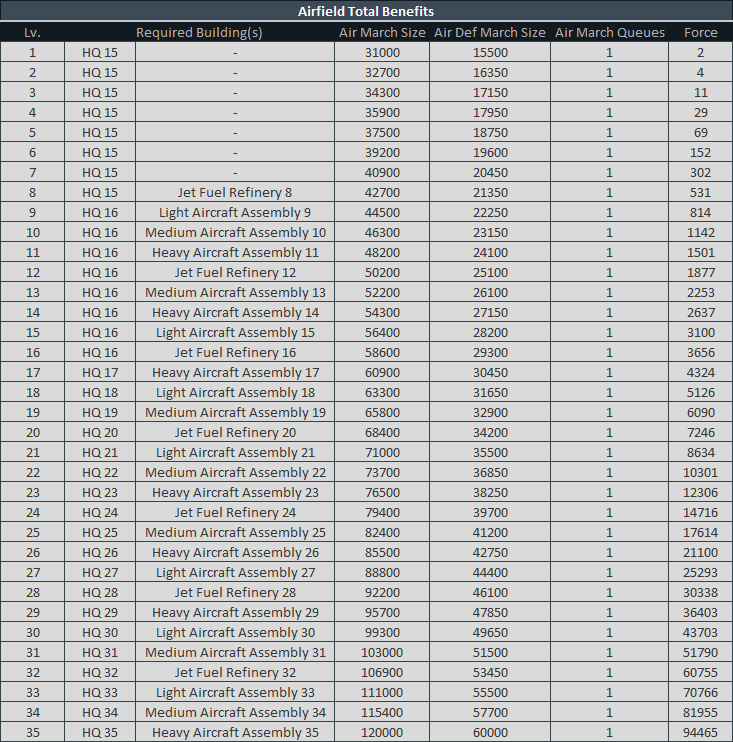Select the 'Required Building(s)' column header

(199, 33)
